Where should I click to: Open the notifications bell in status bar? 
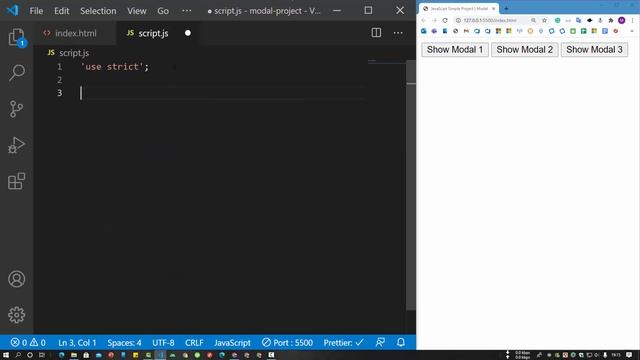(x=401, y=342)
